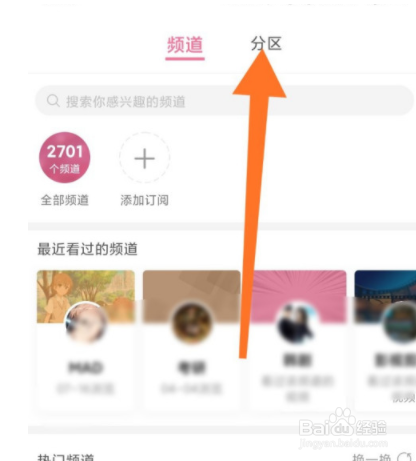Switch to the 分区 tab
Screen dimensions: 416x461
point(266,44)
